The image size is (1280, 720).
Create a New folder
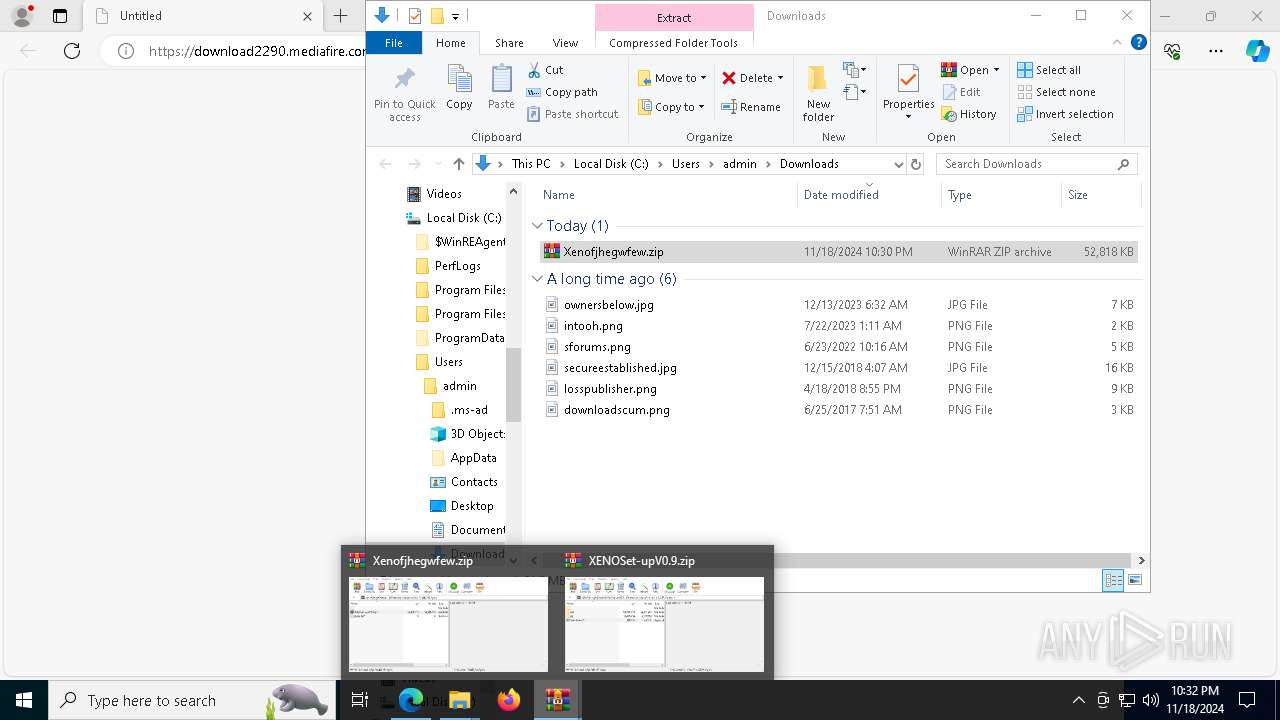[818, 93]
